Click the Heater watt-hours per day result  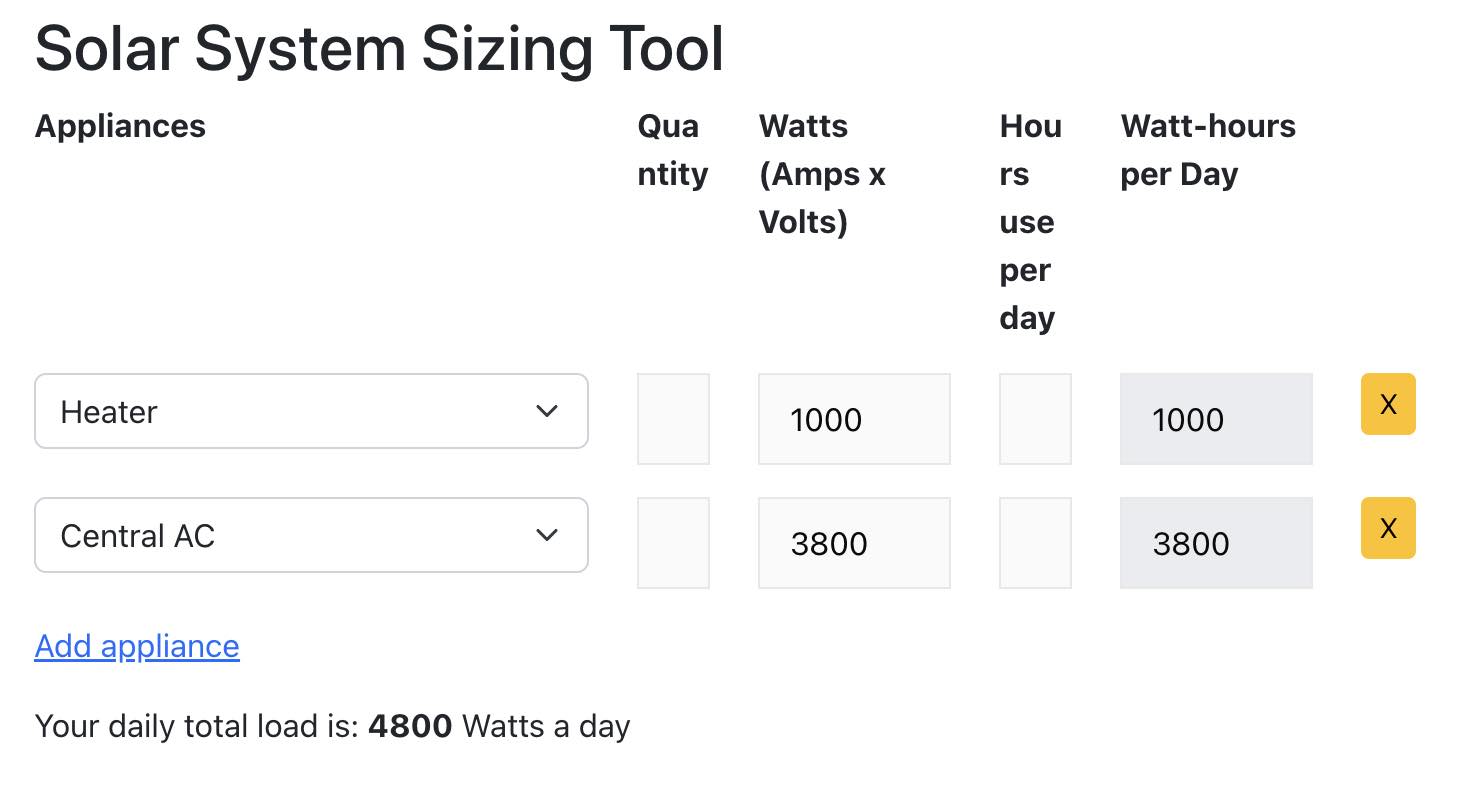coord(1215,419)
